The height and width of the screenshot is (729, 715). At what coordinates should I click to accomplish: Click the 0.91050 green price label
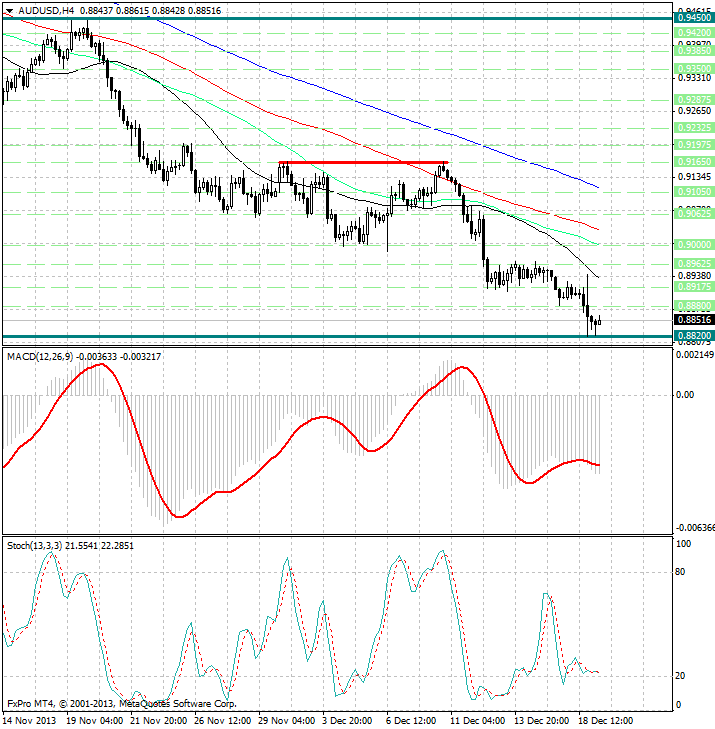point(693,191)
